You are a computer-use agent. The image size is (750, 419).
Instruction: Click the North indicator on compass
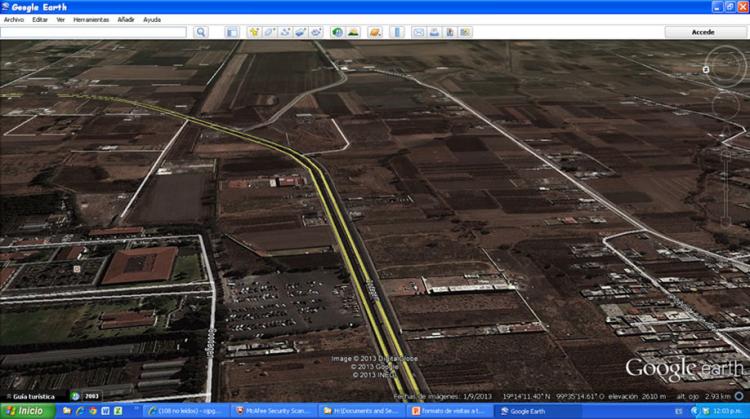tap(706, 69)
